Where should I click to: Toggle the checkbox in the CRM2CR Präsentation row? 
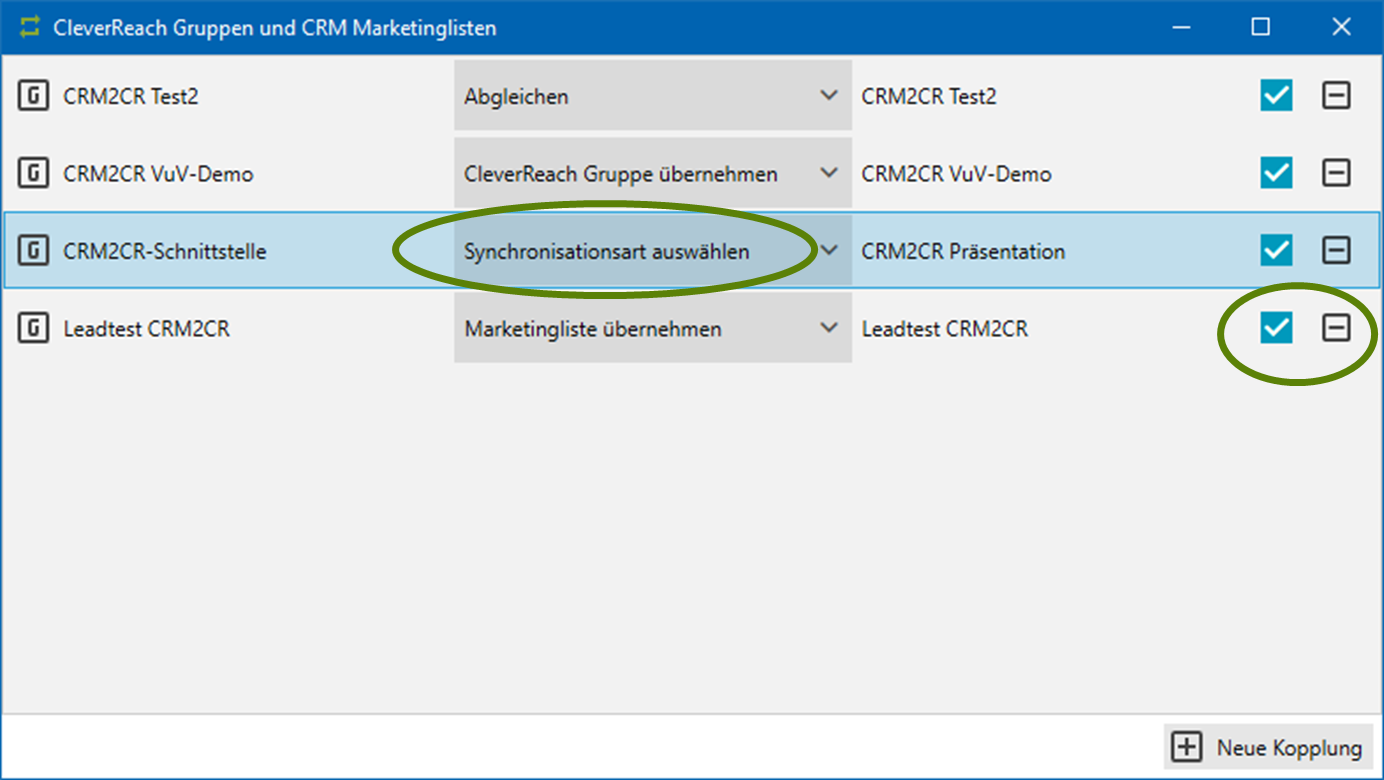tap(1276, 250)
